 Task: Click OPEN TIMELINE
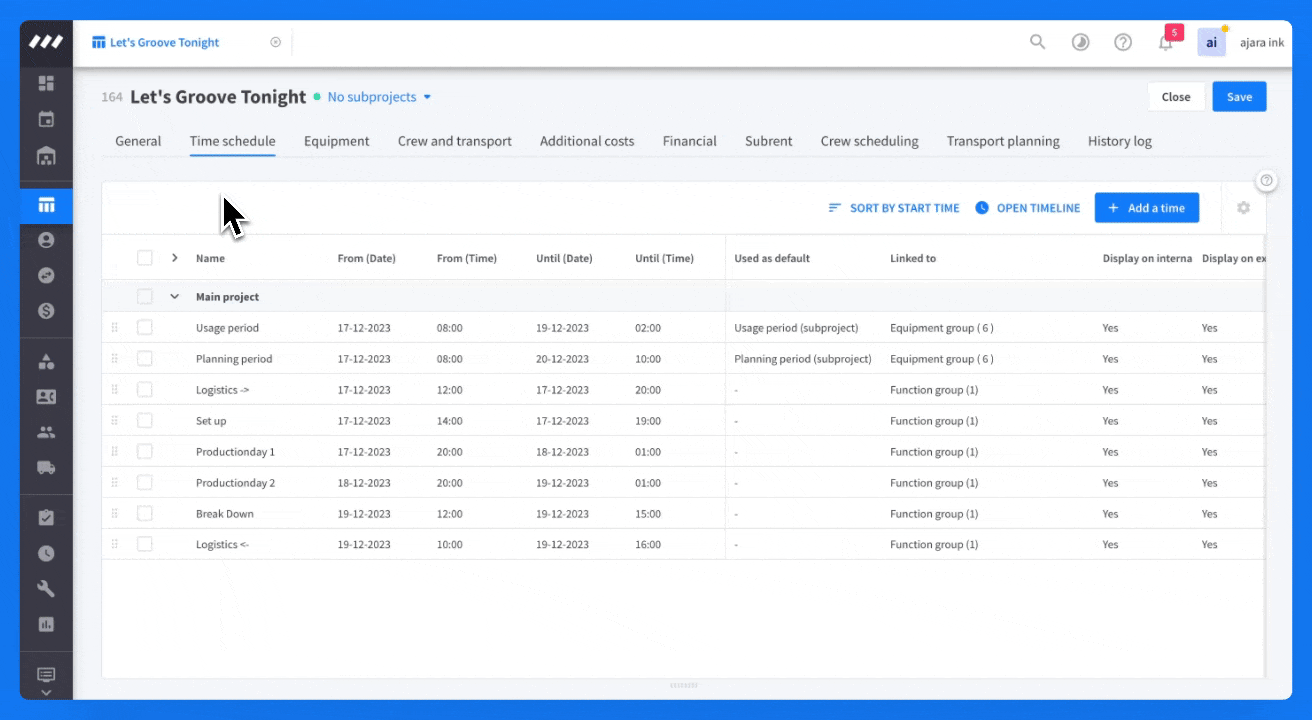[1028, 208]
